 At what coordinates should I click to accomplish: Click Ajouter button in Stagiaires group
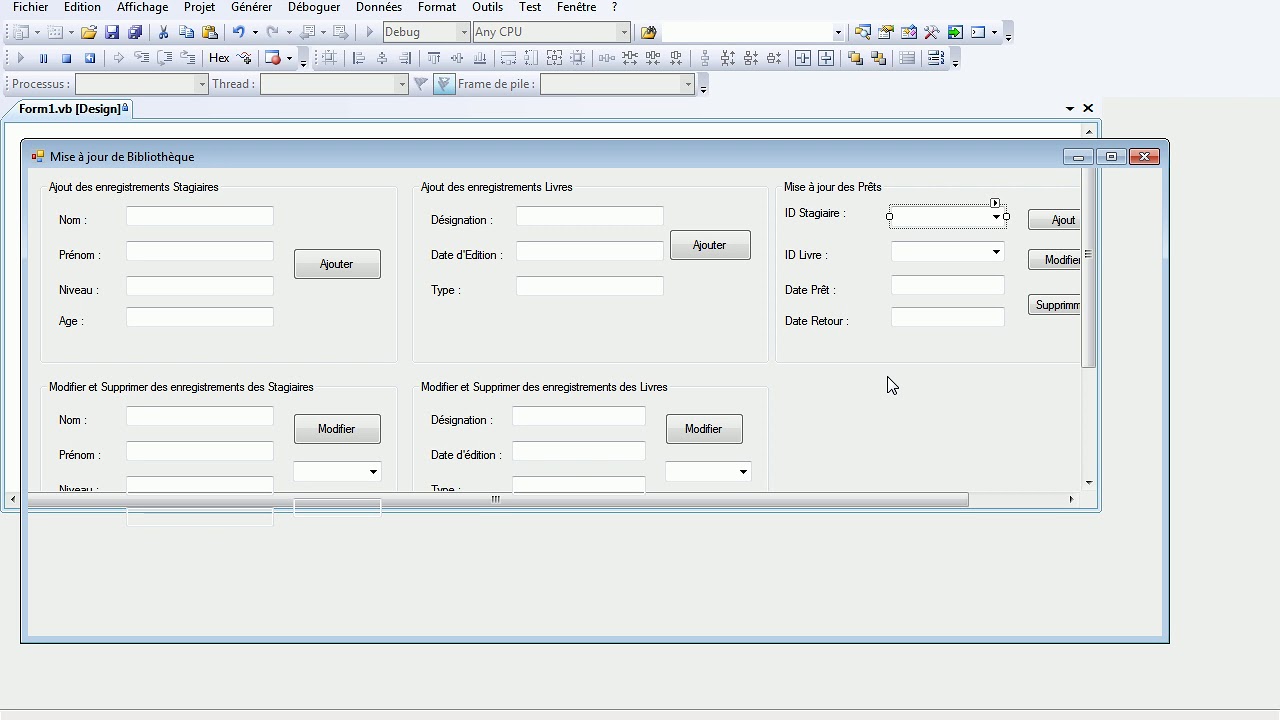[x=337, y=264]
